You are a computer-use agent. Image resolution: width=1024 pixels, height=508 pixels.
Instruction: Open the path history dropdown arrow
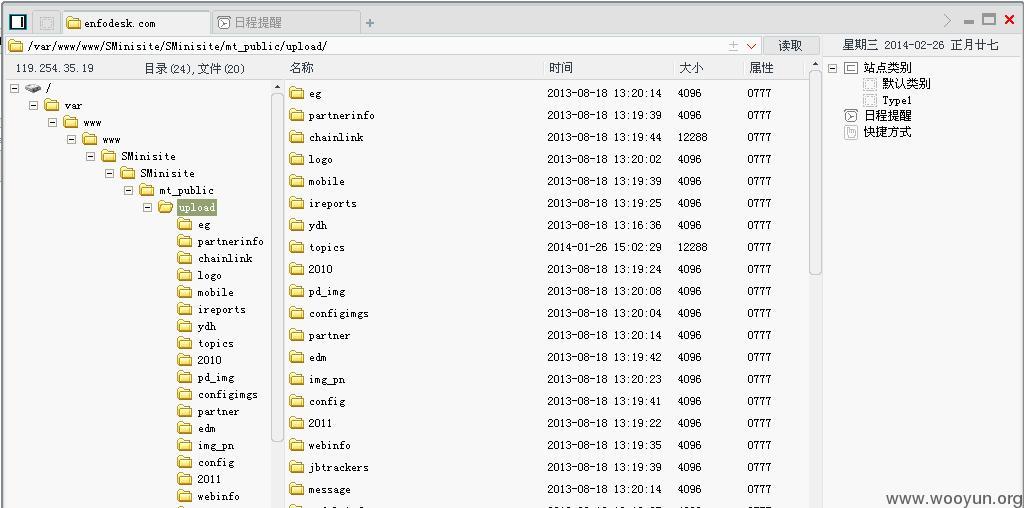(751, 46)
